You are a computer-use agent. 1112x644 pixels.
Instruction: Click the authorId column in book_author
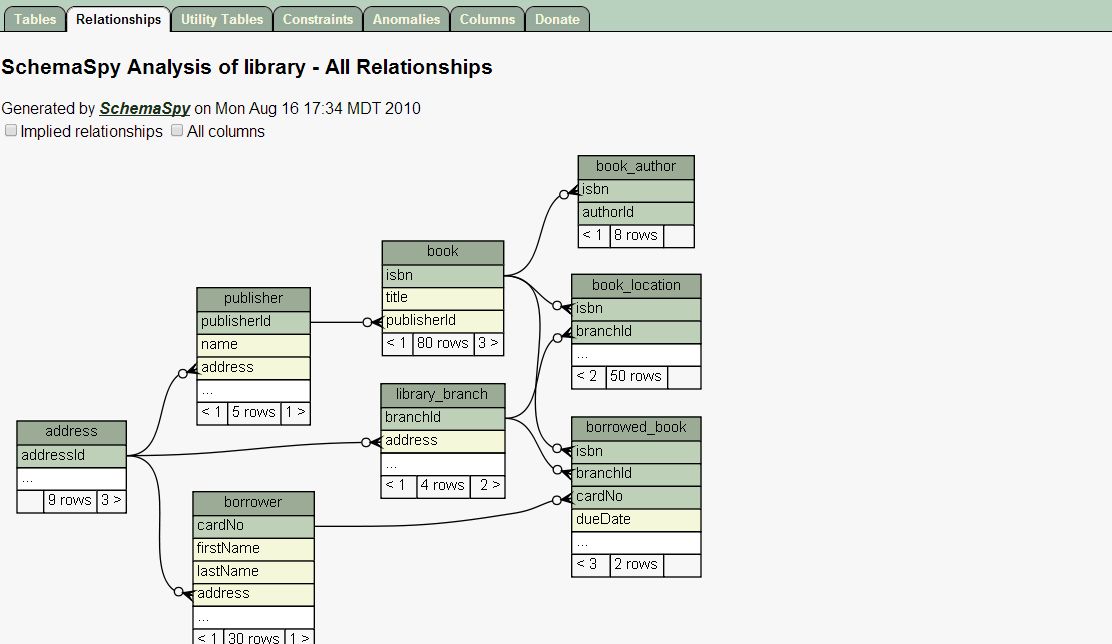tap(635, 213)
